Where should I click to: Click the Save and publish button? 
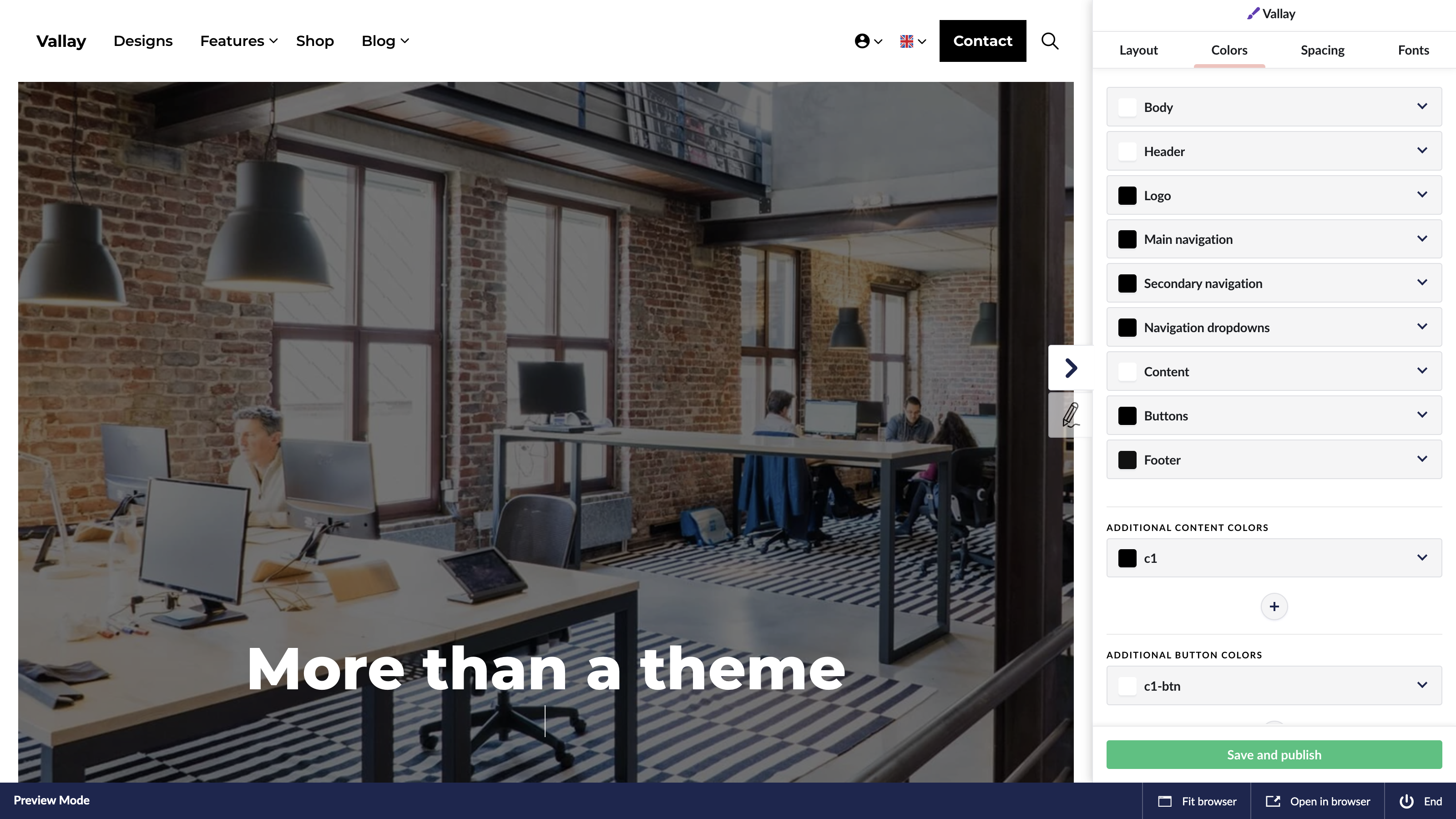click(x=1274, y=754)
